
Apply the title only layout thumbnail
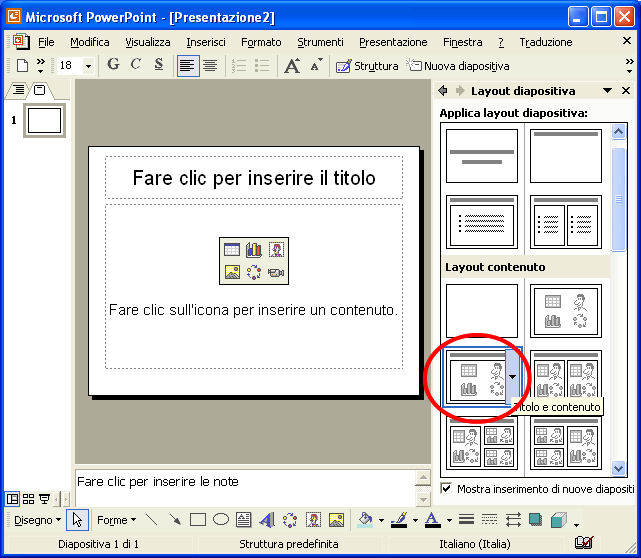click(566, 156)
